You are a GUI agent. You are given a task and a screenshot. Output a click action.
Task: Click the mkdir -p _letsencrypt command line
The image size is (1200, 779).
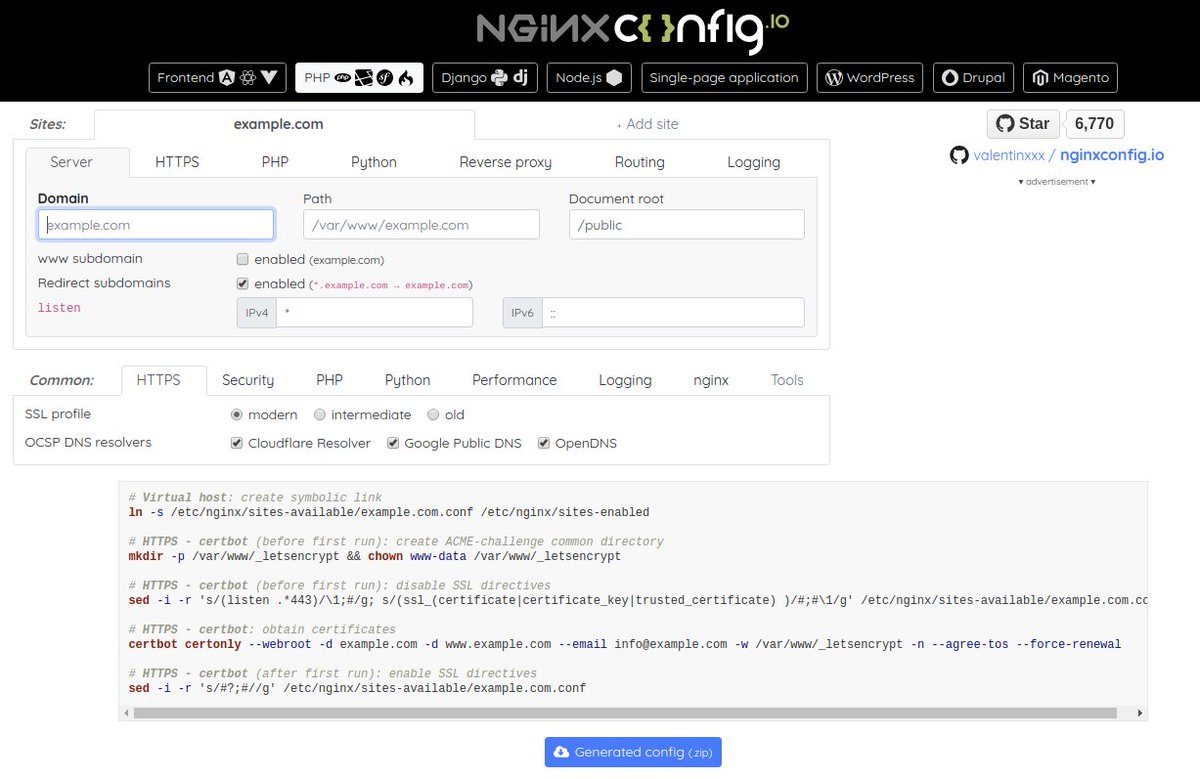[375, 556]
